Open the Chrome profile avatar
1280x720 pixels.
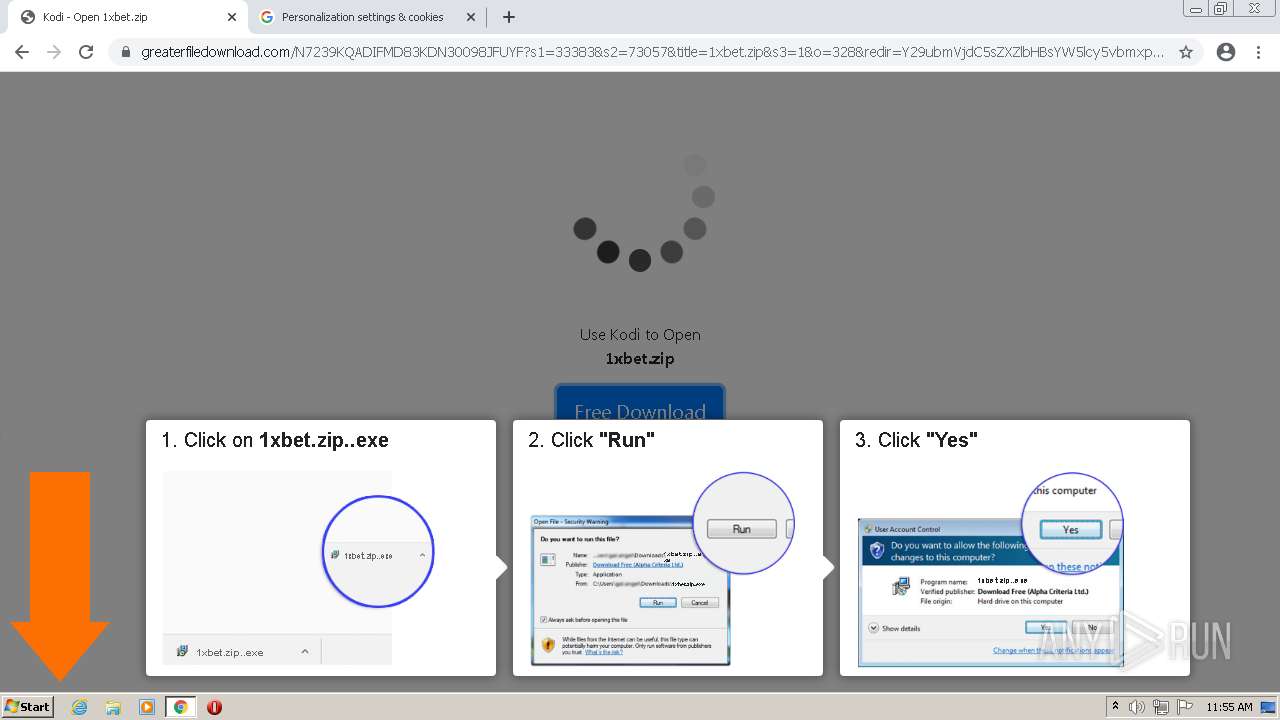(1226, 52)
